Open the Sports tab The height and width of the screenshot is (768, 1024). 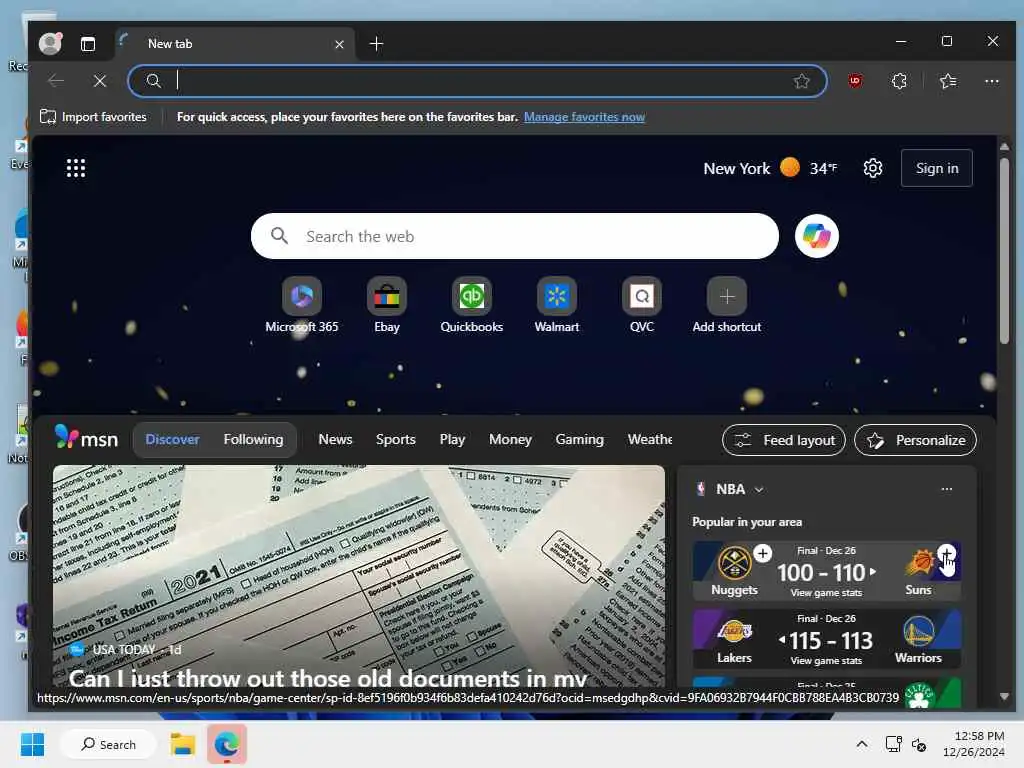(x=396, y=440)
